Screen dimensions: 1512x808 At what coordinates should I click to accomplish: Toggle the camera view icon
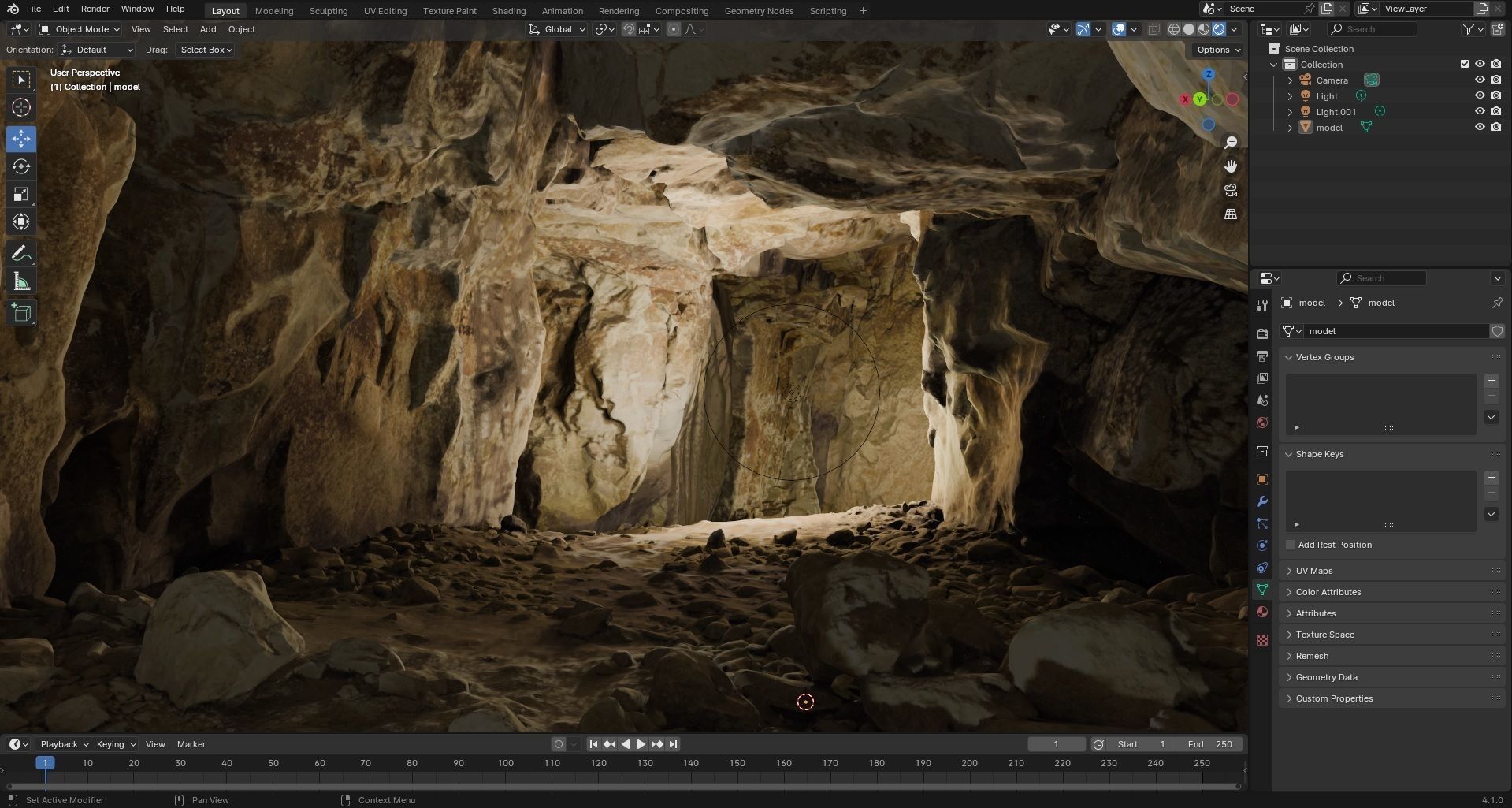(x=1231, y=190)
